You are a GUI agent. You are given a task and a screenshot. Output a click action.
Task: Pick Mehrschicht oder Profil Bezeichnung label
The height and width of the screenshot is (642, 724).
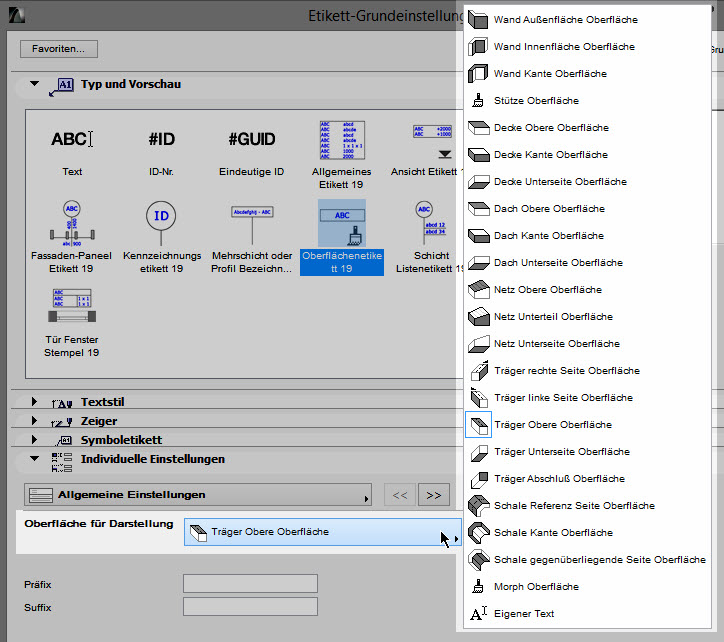point(252,224)
